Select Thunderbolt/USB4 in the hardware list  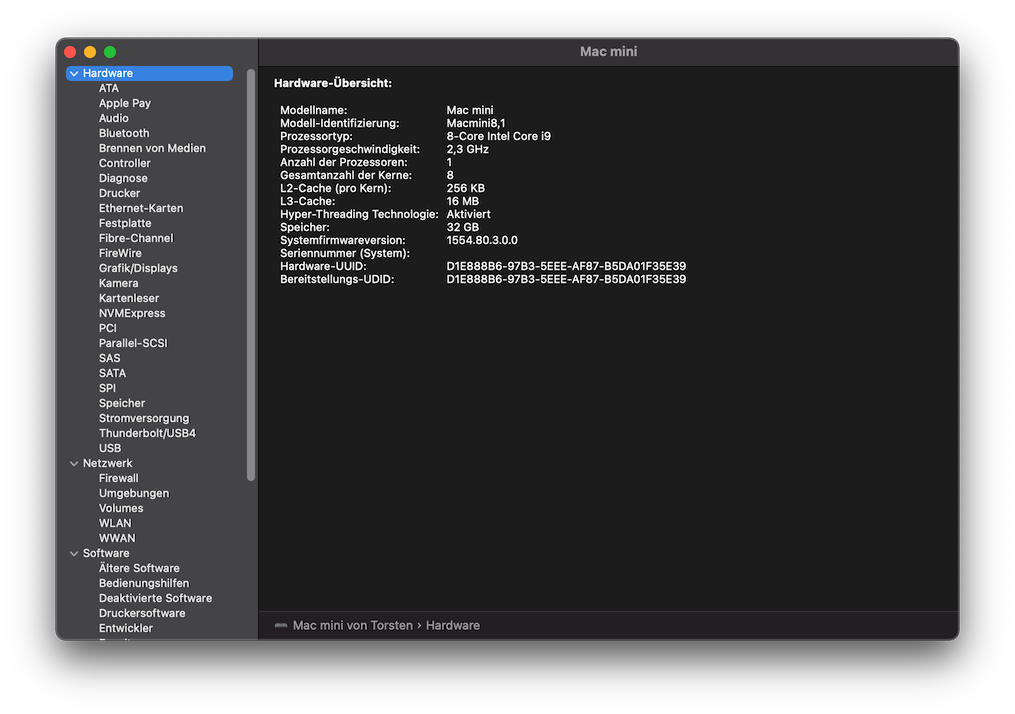coord(147,433)
